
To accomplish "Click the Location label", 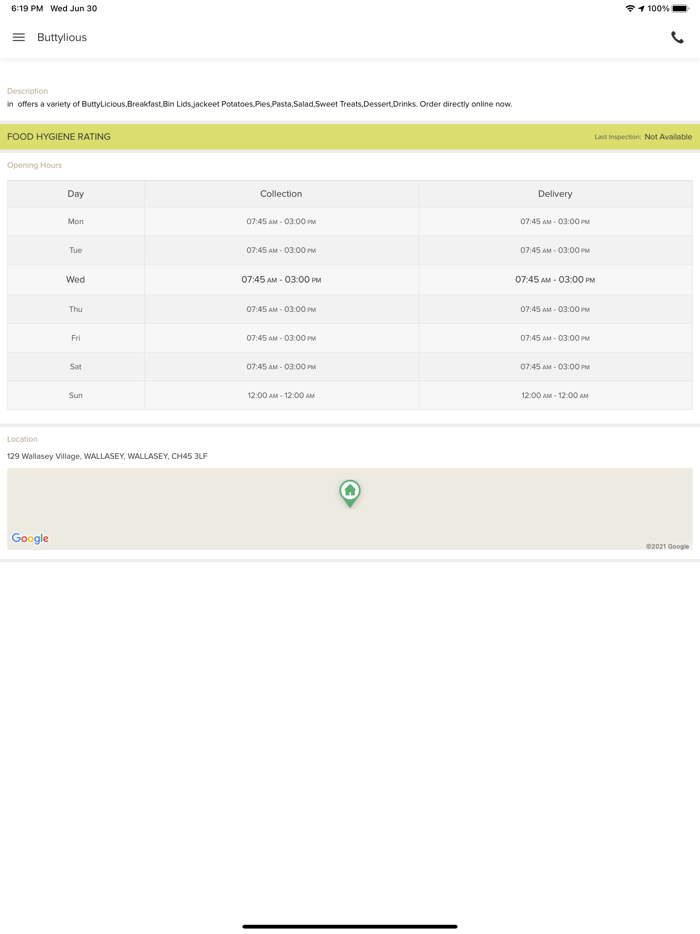I will coord(22,439).
